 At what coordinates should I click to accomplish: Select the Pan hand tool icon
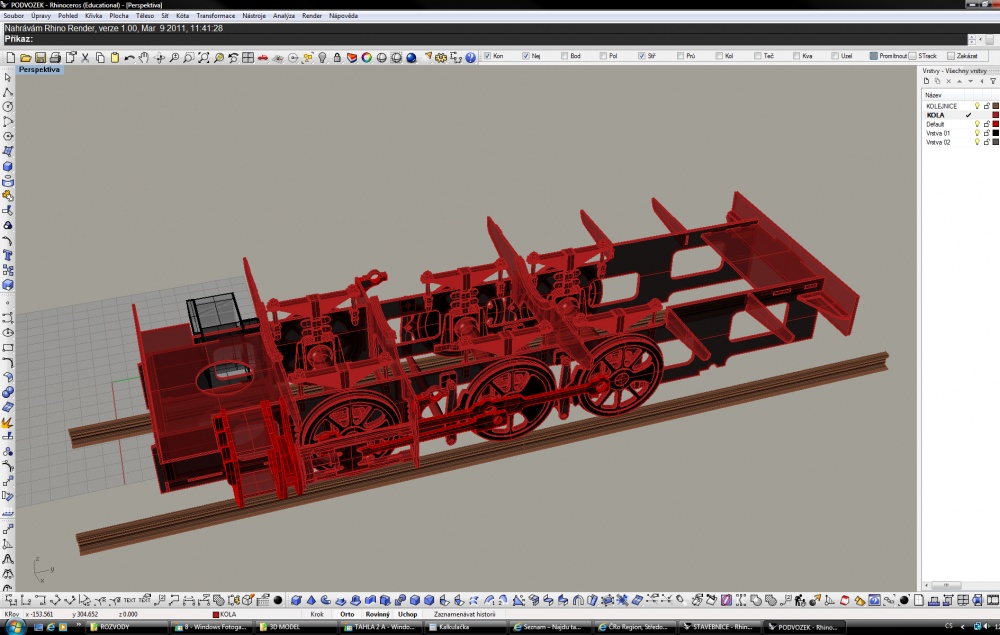[x=144, y=57]
